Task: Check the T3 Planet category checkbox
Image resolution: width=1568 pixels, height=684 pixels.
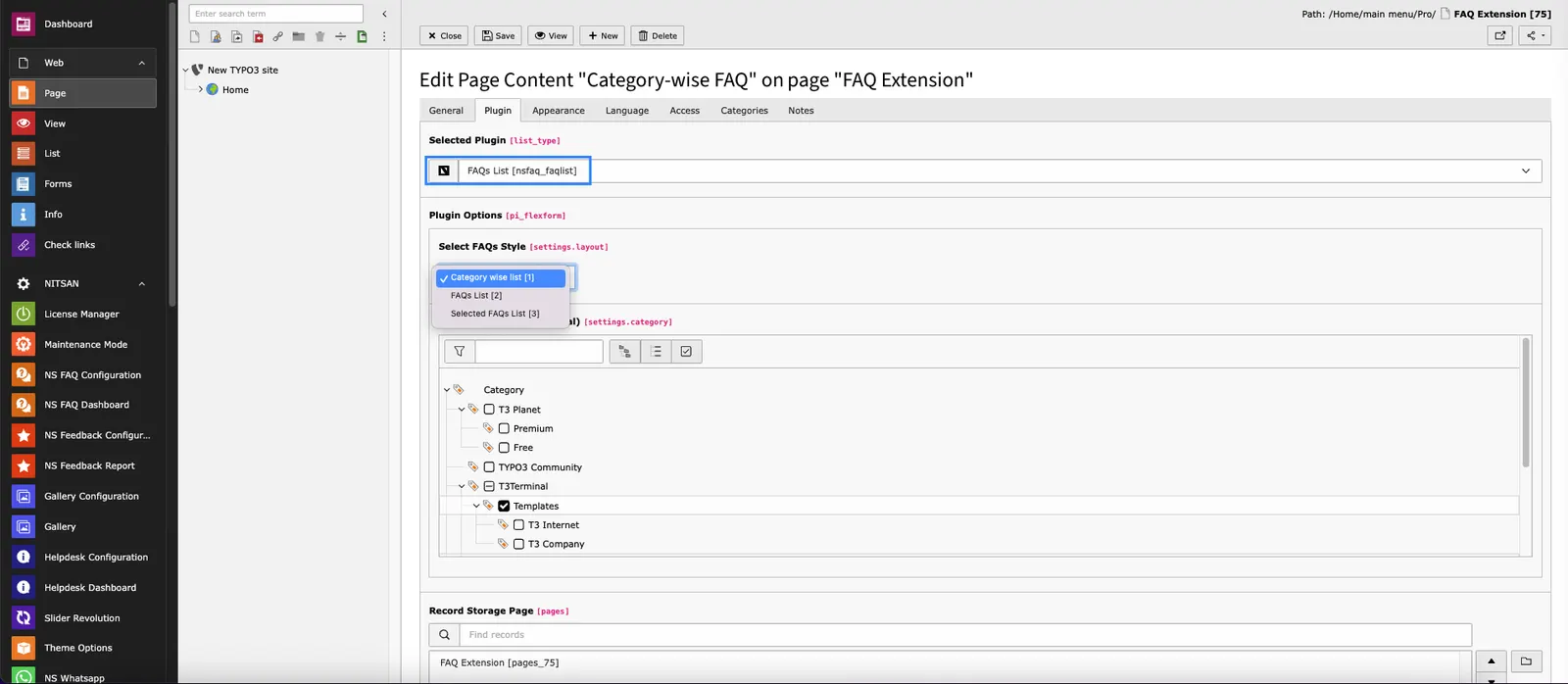Action: point(489,410)
